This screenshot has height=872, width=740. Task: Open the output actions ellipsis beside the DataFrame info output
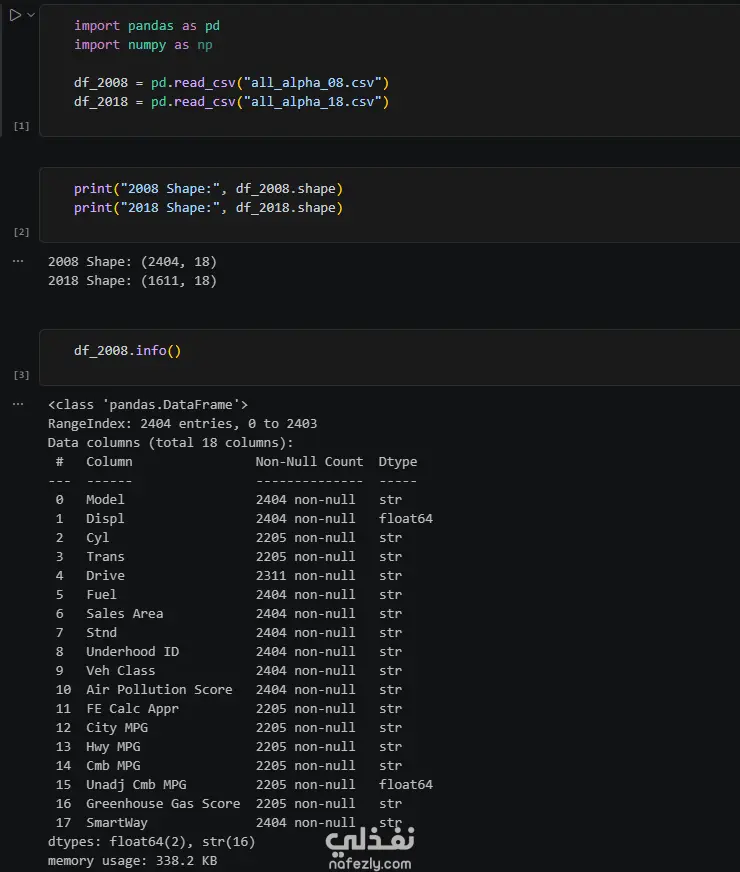point(18,404)
